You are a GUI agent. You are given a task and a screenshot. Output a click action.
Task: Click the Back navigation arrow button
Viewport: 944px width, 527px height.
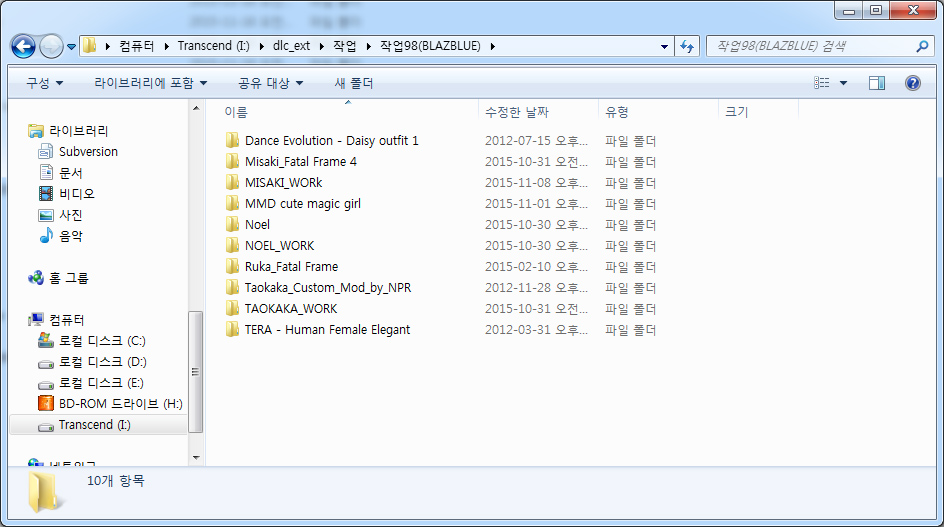click(24, 46)
